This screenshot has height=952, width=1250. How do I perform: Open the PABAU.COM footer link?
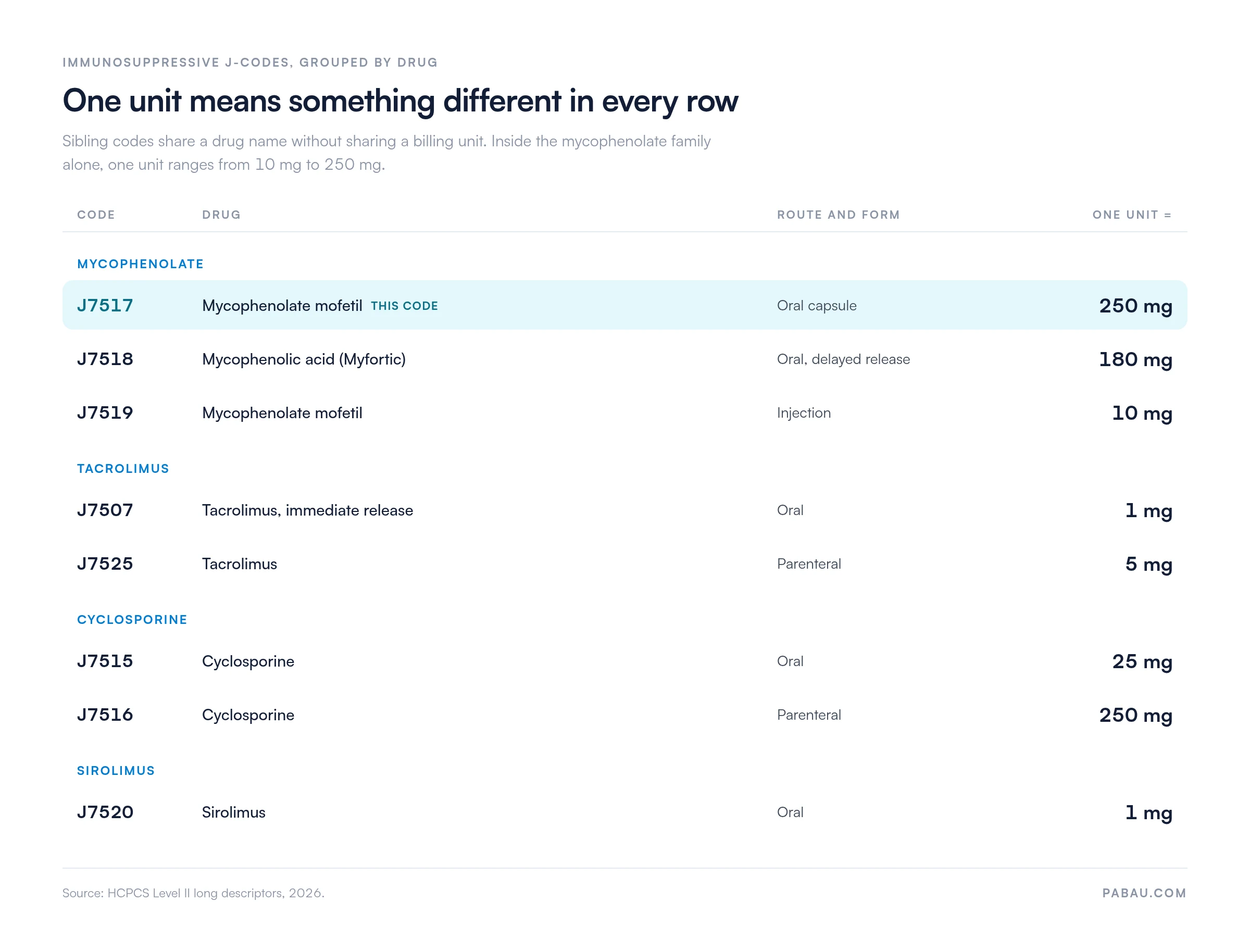1143,893
